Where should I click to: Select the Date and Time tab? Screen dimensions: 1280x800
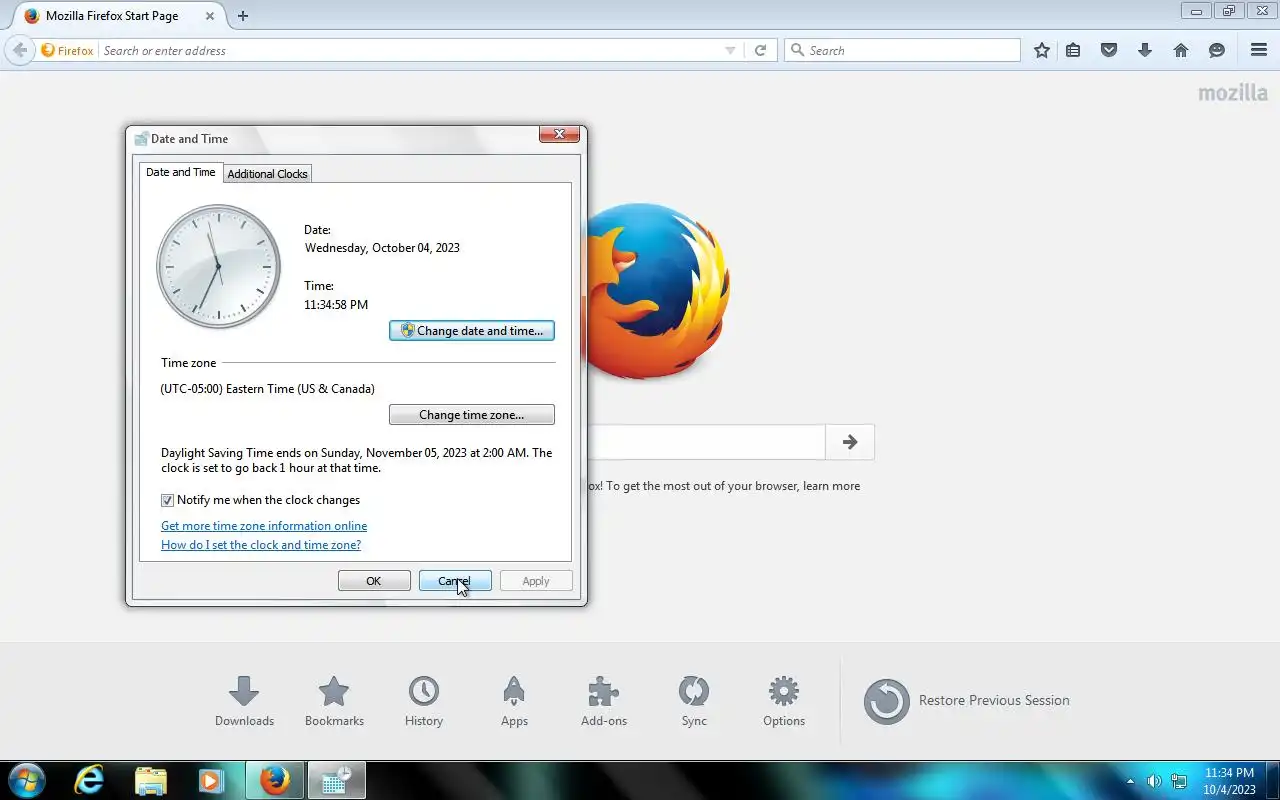coord(181,172)
